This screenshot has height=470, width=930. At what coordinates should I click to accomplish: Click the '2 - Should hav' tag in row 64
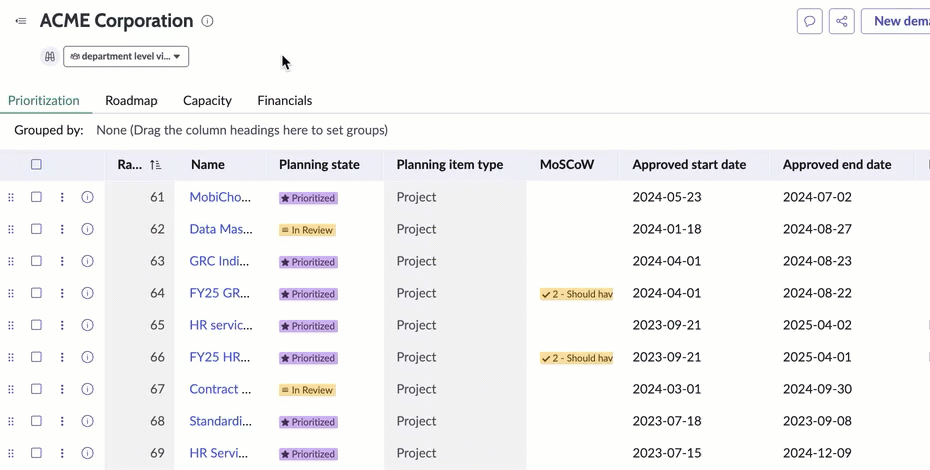pyautogui.click(x=577, y=294)
